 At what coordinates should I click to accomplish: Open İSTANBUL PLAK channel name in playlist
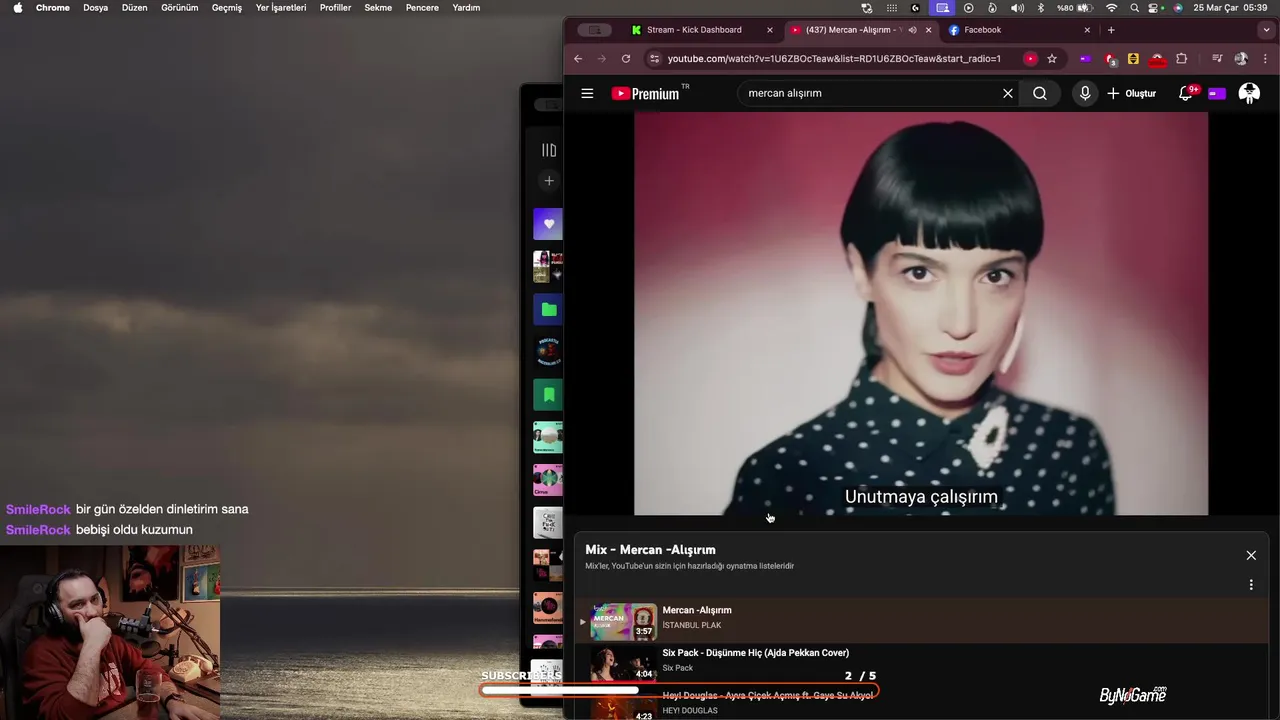(692, 626)
